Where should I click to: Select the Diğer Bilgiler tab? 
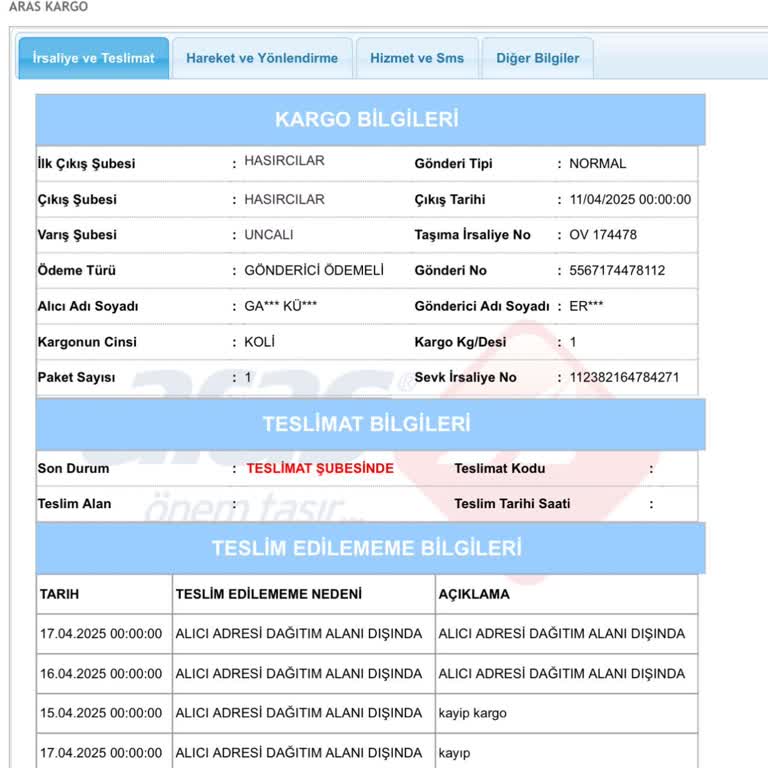click(x=537, y=58)
